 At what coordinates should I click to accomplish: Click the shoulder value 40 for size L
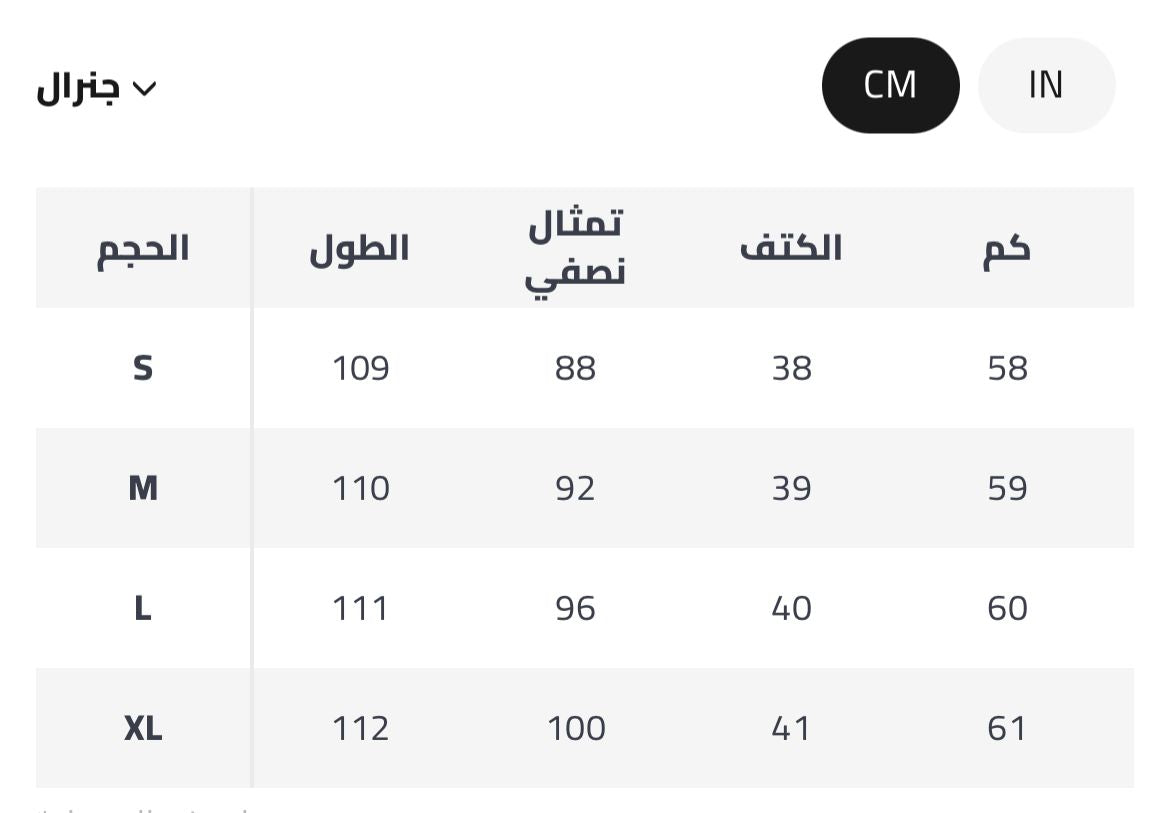(791, 608)
